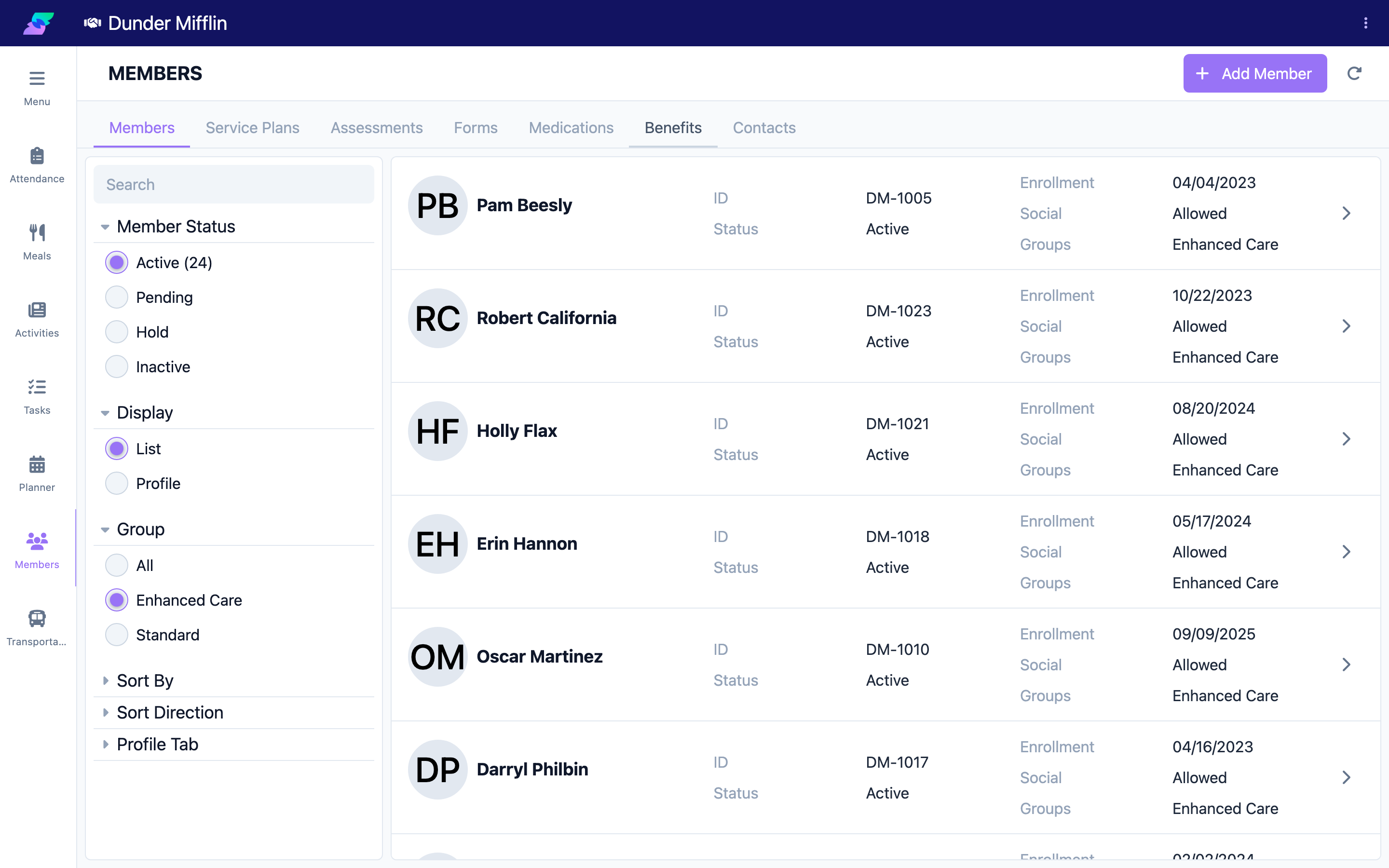Open Oscar Martinez's row chevron
Viewport: 1389px width, 868px height.
pyautogui.click(x=1347, y=665)
